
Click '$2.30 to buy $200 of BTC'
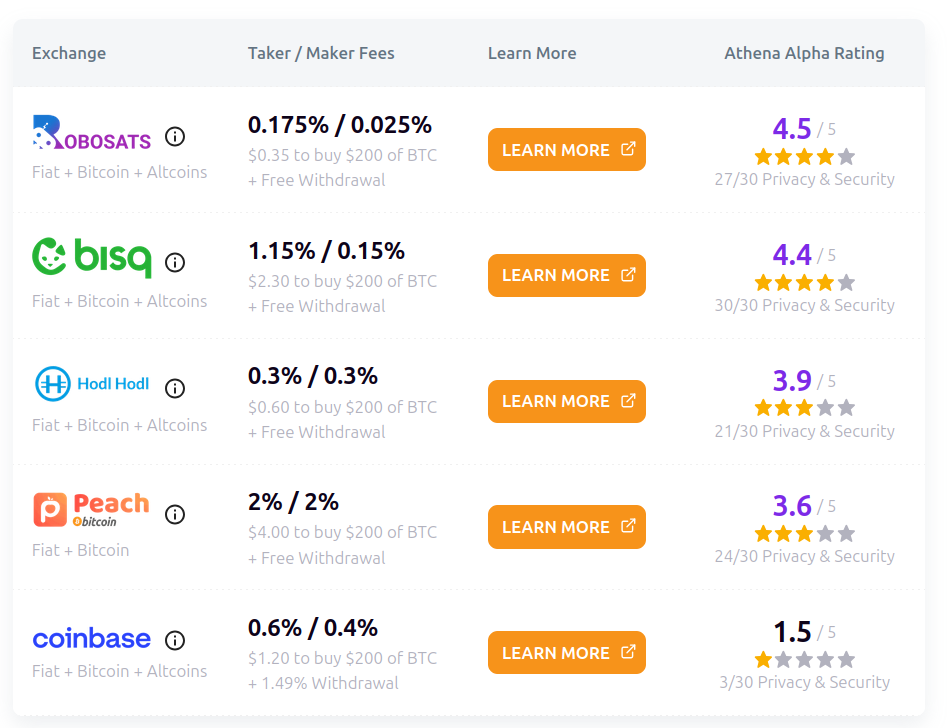(342, 281)
